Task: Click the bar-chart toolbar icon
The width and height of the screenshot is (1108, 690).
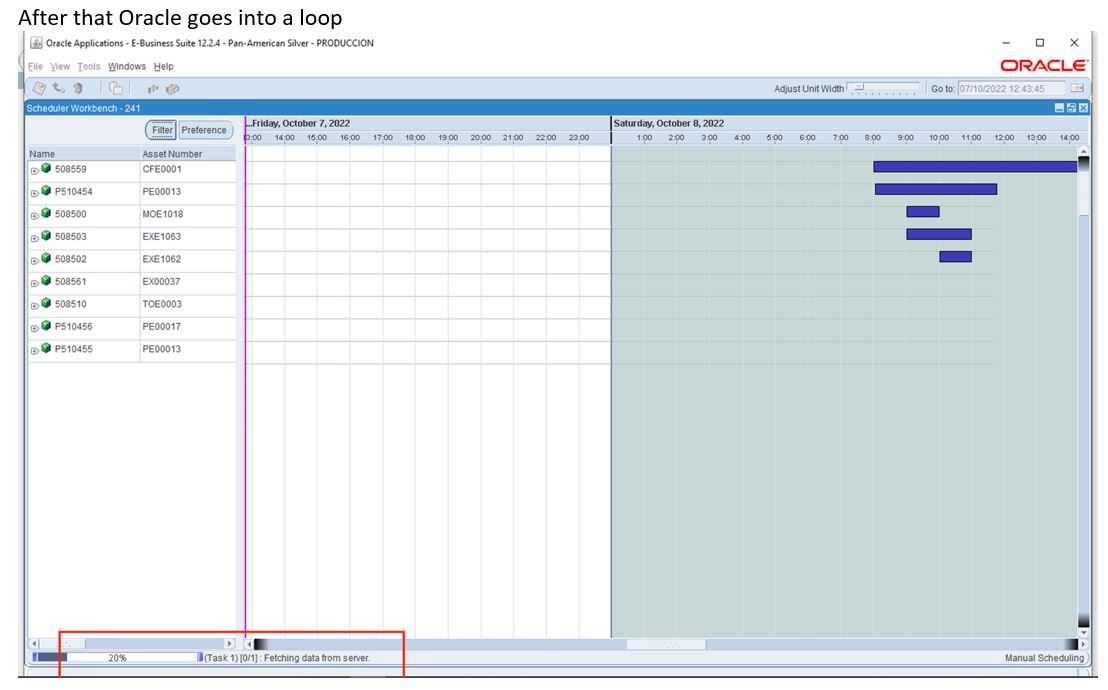Action: [153, 88]
